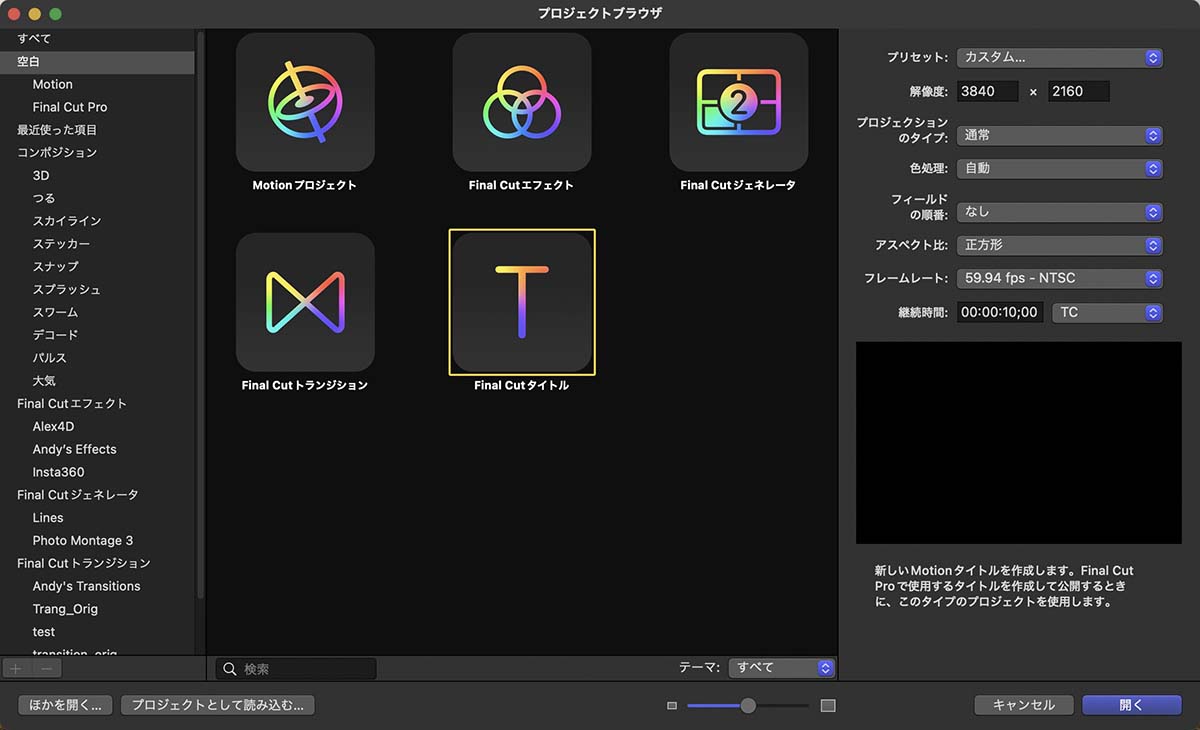Click the sidebar vertical scrollbar
Viewport: 1200px width, 730px height.
pos(200,315)
